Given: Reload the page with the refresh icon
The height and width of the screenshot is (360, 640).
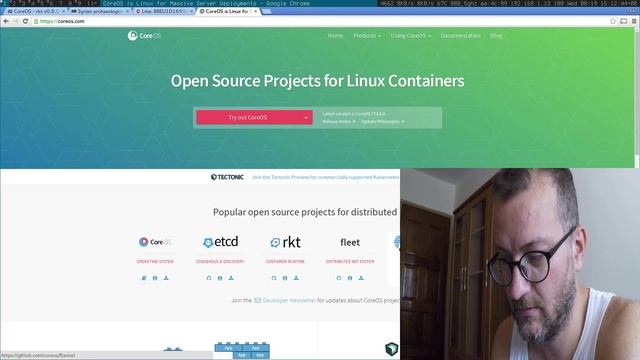Looking at the screenshot, I should pyautogui.click(x=25, y=21).
